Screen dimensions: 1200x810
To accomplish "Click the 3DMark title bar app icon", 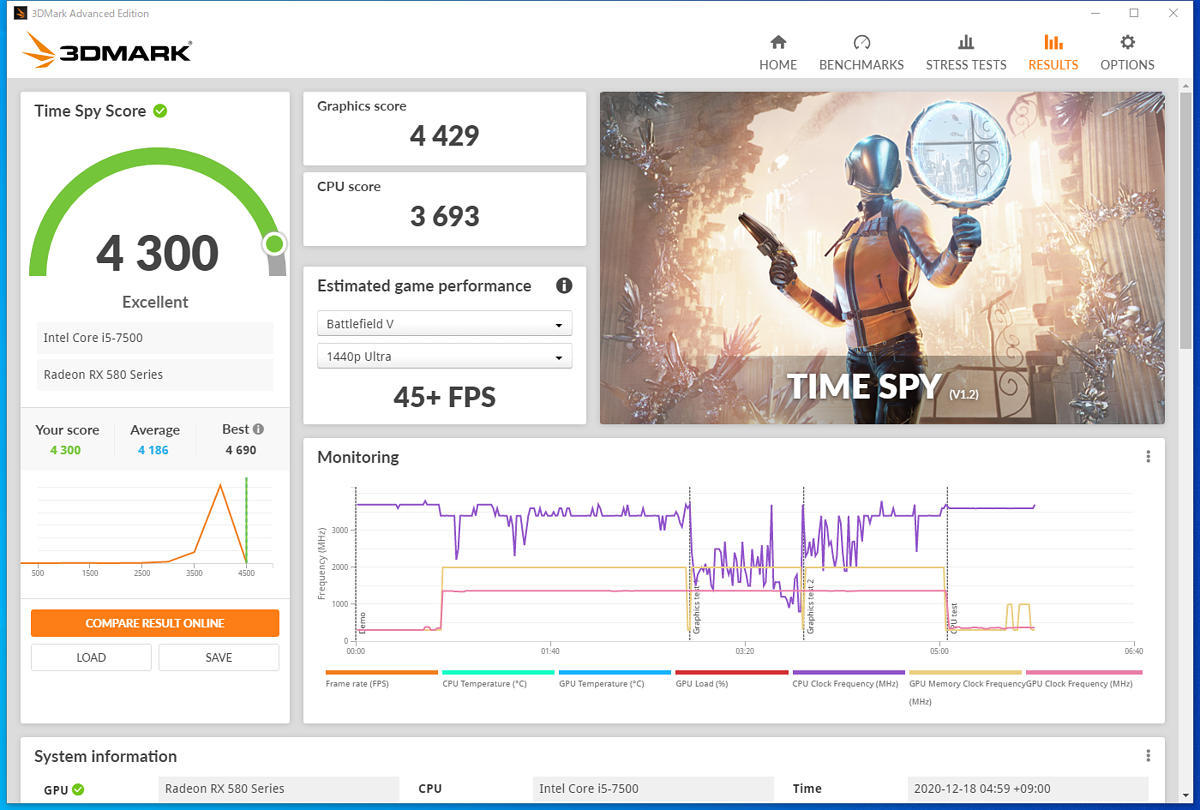I will [x=20, y=13].
